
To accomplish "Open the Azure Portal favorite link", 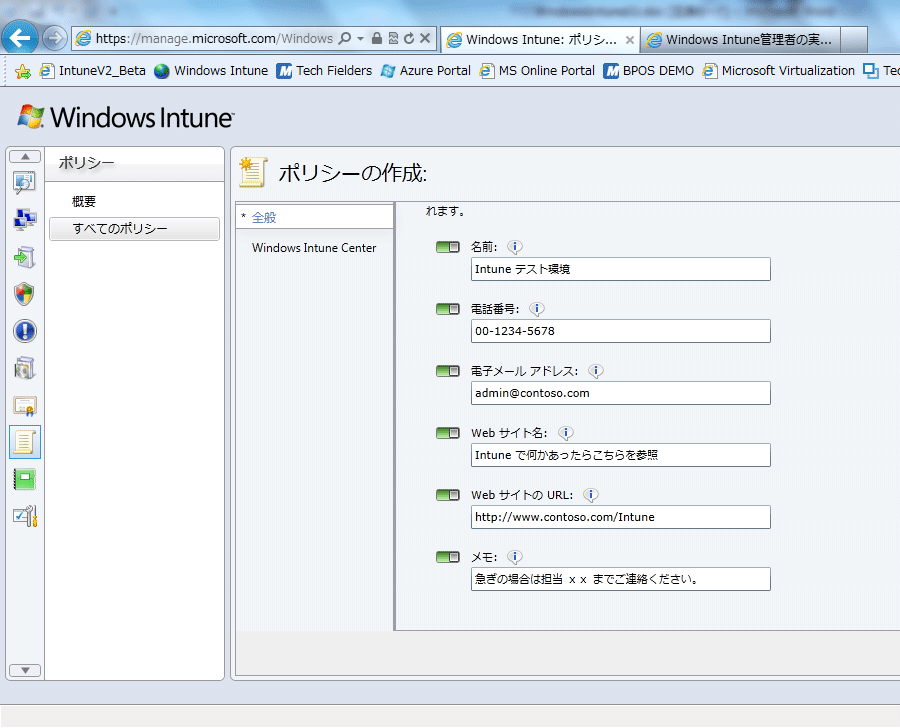I will click(x=425, y=71).
